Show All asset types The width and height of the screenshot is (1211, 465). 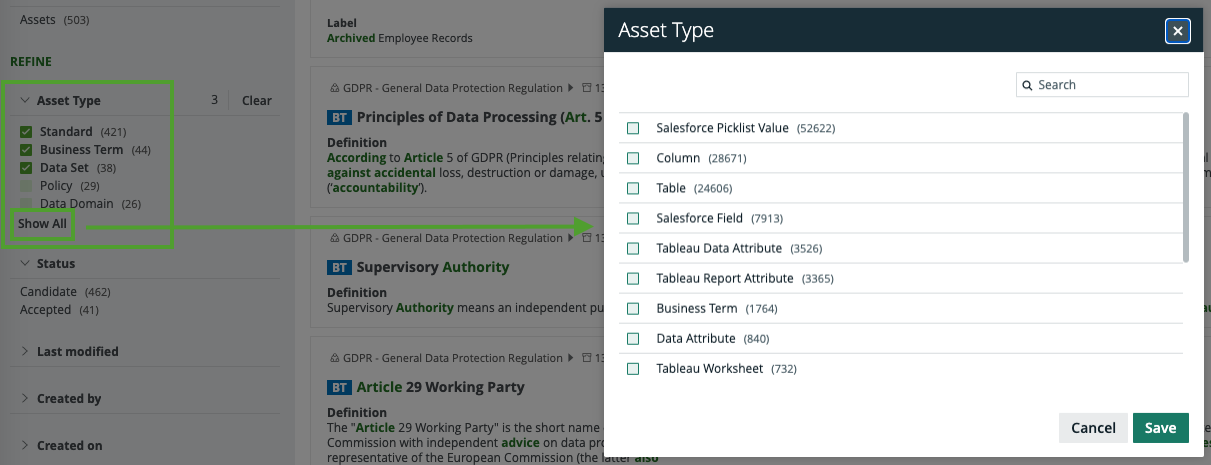point(42,224)
